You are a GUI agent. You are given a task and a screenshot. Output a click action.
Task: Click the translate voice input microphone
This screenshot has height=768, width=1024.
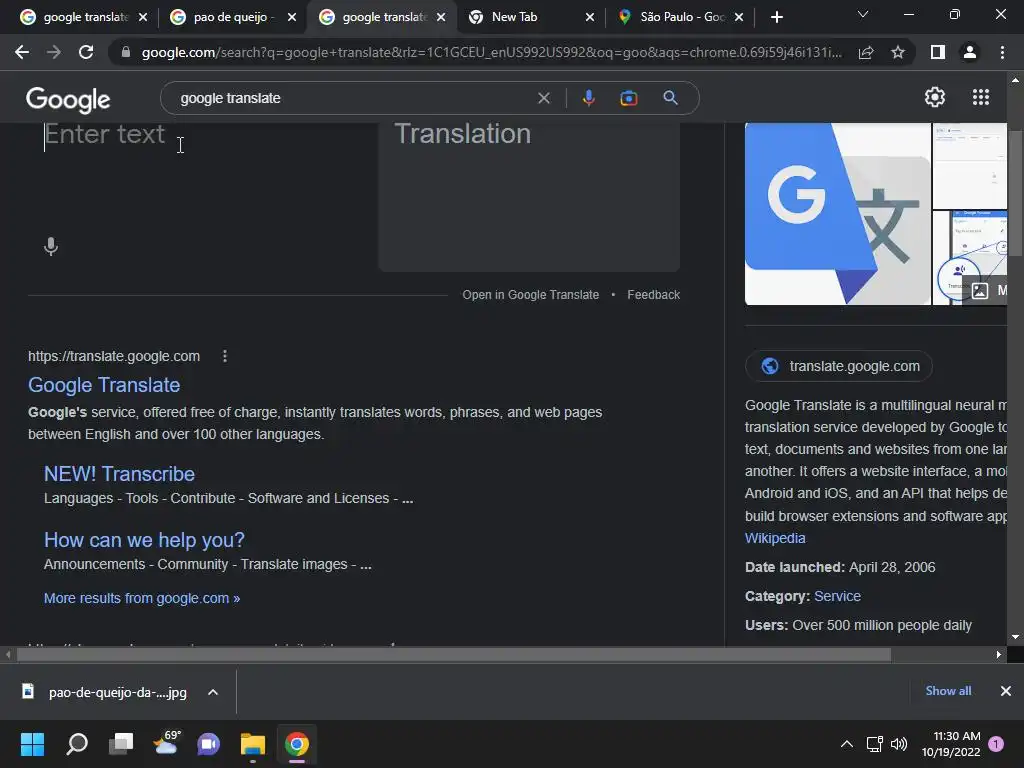point(50,246)
